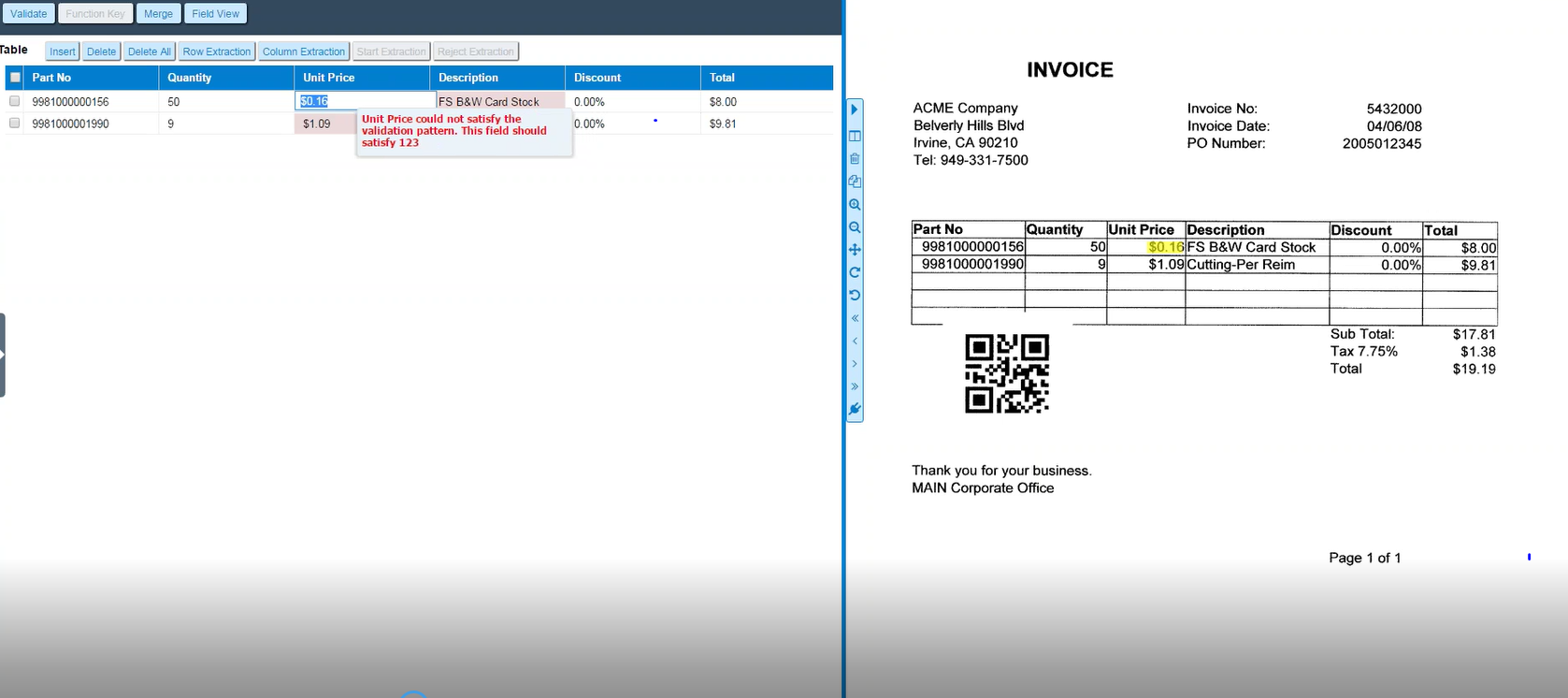The image size is (1568, 698).
Task: Expand the viewer toolbar play arrow
Action: tap(855, 109)
